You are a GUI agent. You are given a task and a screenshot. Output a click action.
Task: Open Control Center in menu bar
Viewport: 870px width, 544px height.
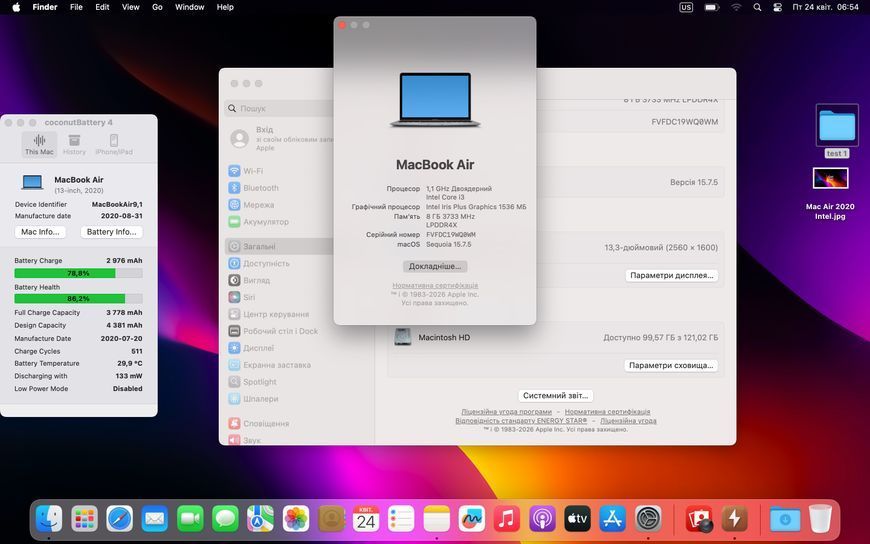pos(777,7)
